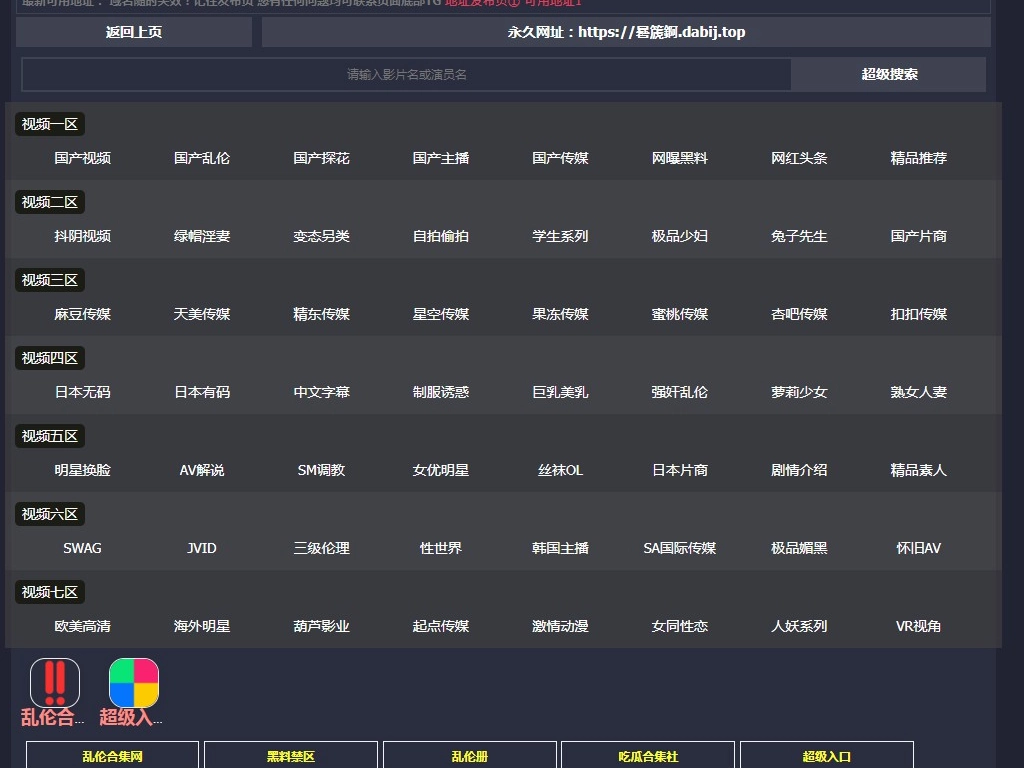Click the 返回上页 button
The image size is (1024, 768).
pos(134,32)
